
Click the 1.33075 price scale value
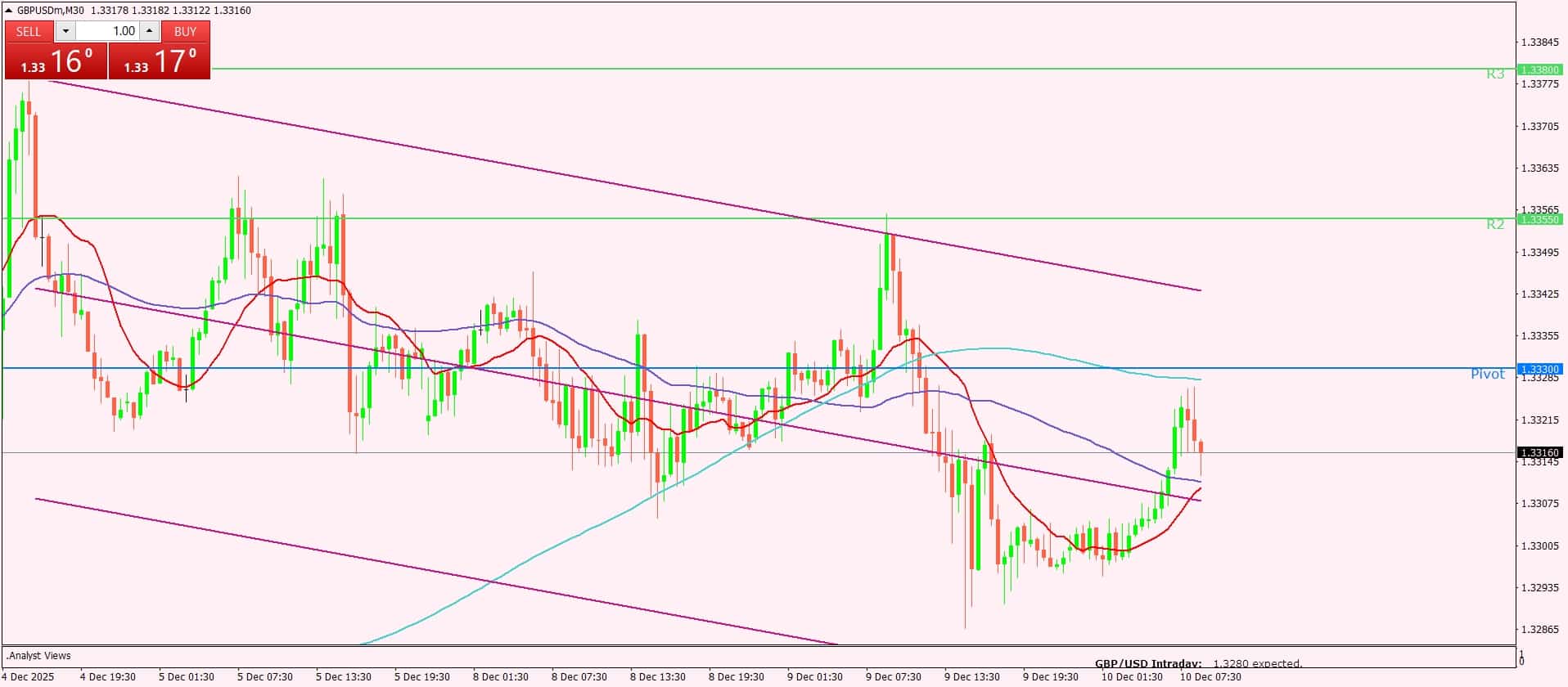click(1539, 503)
